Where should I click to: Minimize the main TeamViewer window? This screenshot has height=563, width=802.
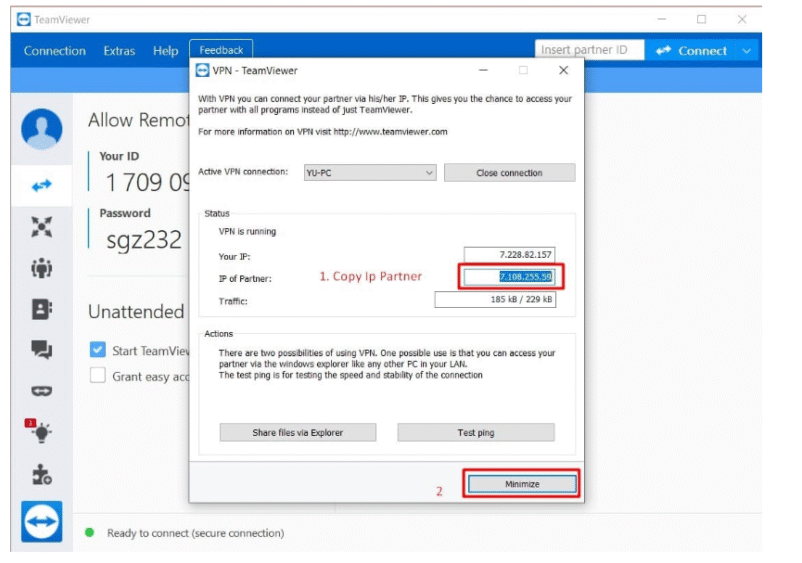(x=662, y=19)
